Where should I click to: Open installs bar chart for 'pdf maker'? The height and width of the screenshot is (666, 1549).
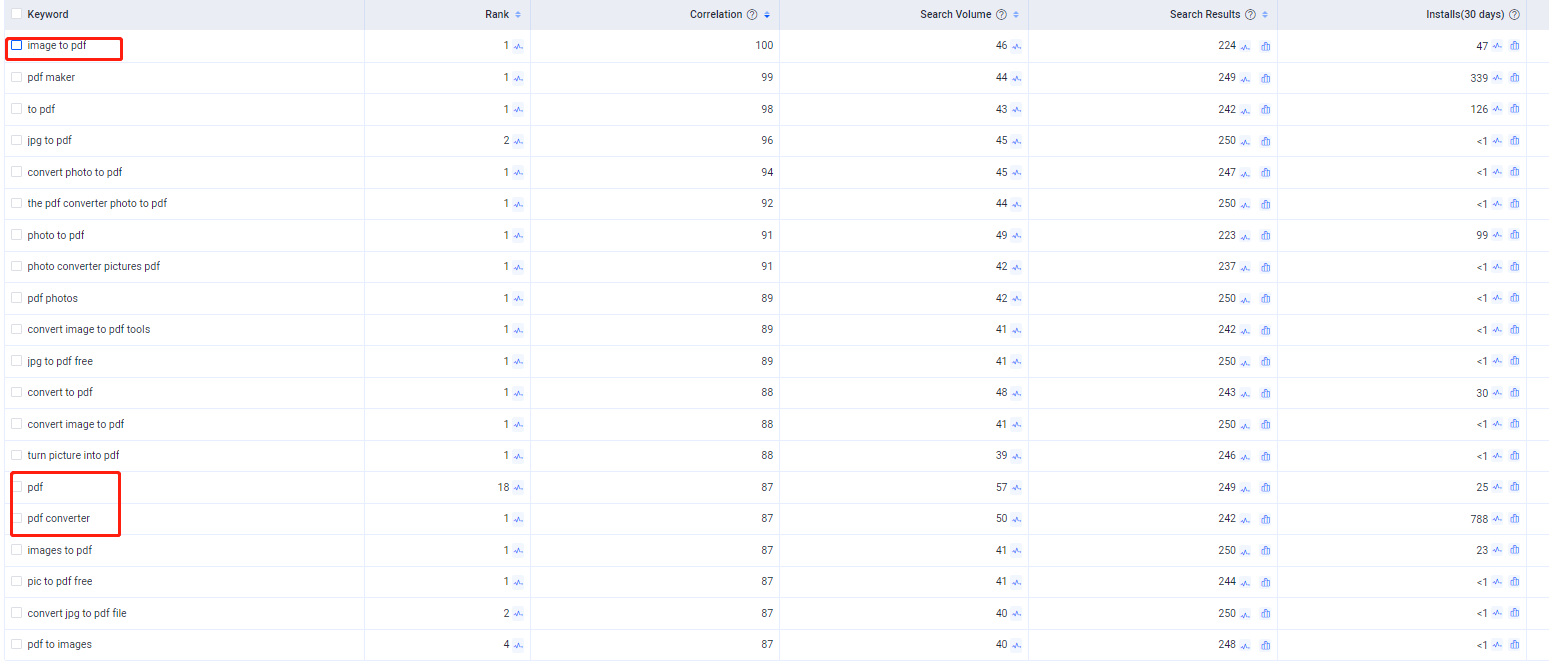(1514, 78)
